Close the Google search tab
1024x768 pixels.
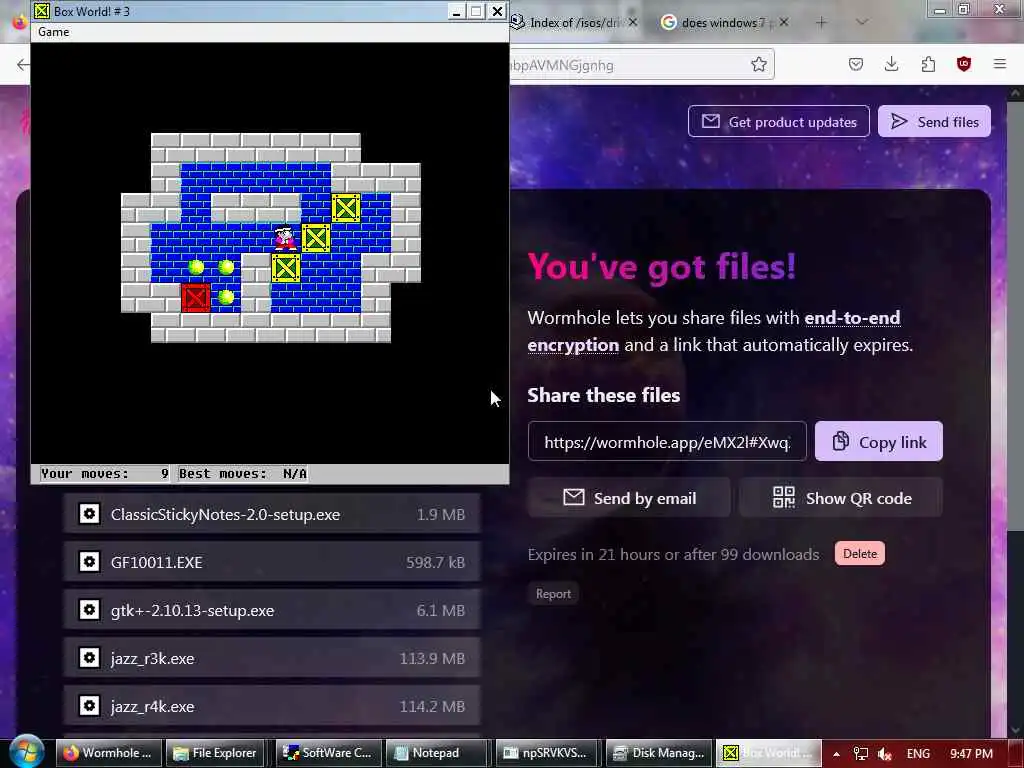pyautogui.click(x=784, y=22)
